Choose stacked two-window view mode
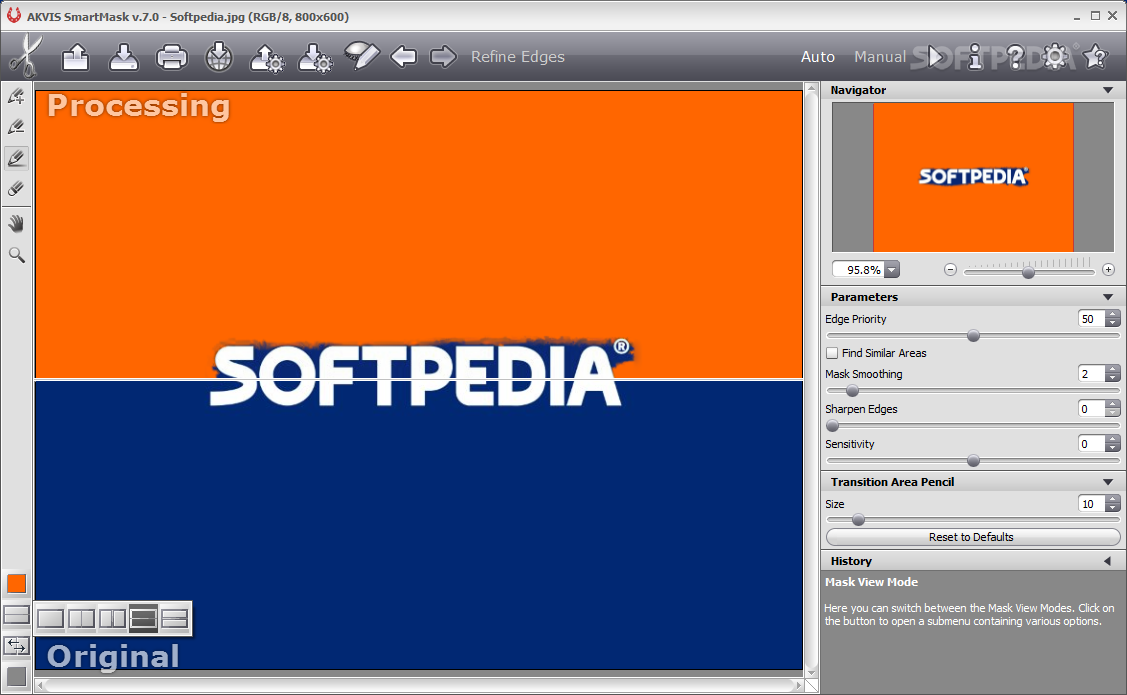This screenshot has width=1127, height=695. (175, 618)
